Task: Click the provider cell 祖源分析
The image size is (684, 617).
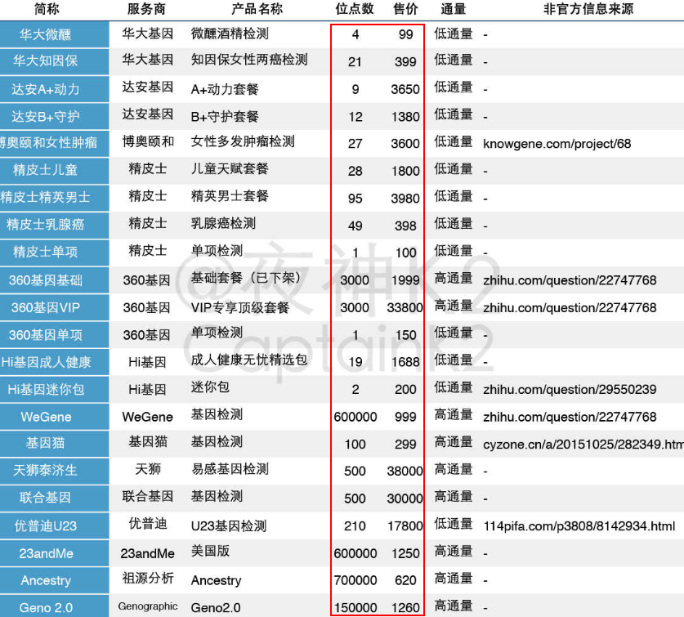Action: point(148,578)
